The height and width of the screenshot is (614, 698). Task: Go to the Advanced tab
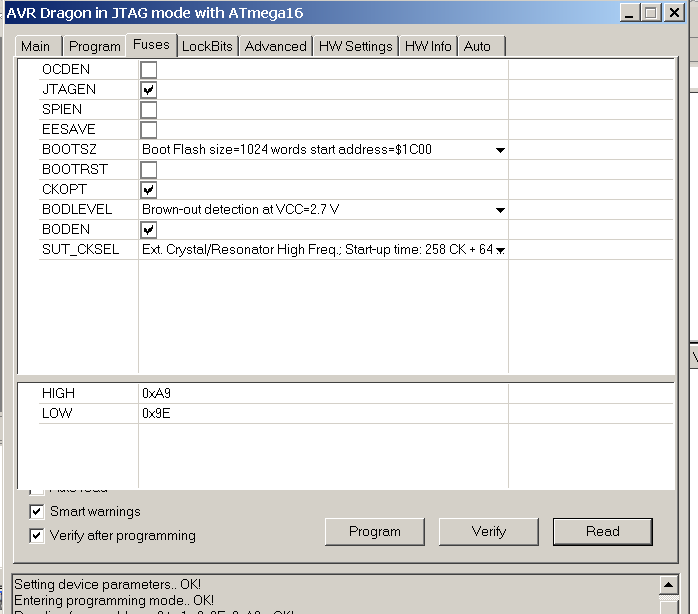[x=276, y=46]
